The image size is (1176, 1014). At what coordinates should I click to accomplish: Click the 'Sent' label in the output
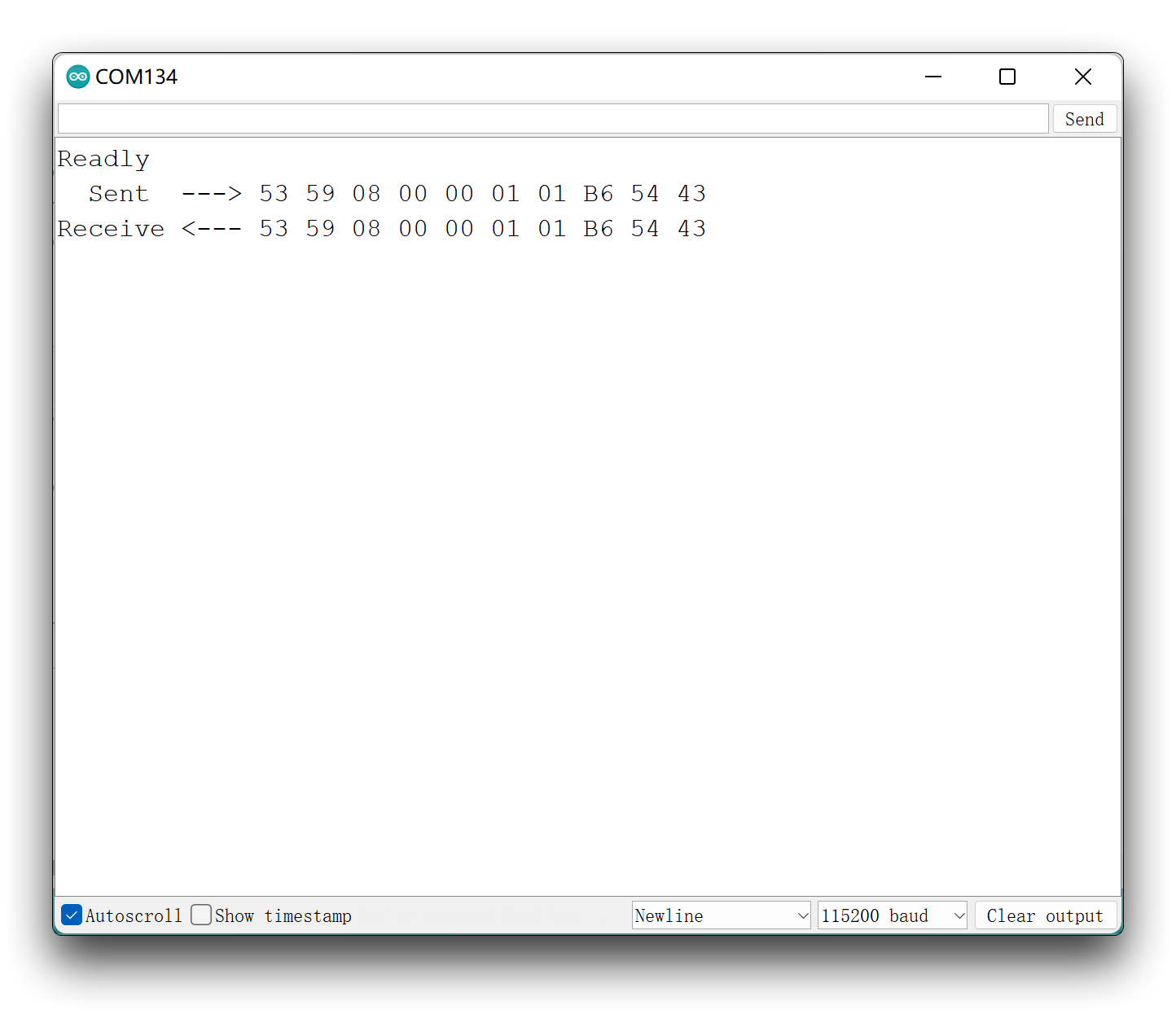119,194
